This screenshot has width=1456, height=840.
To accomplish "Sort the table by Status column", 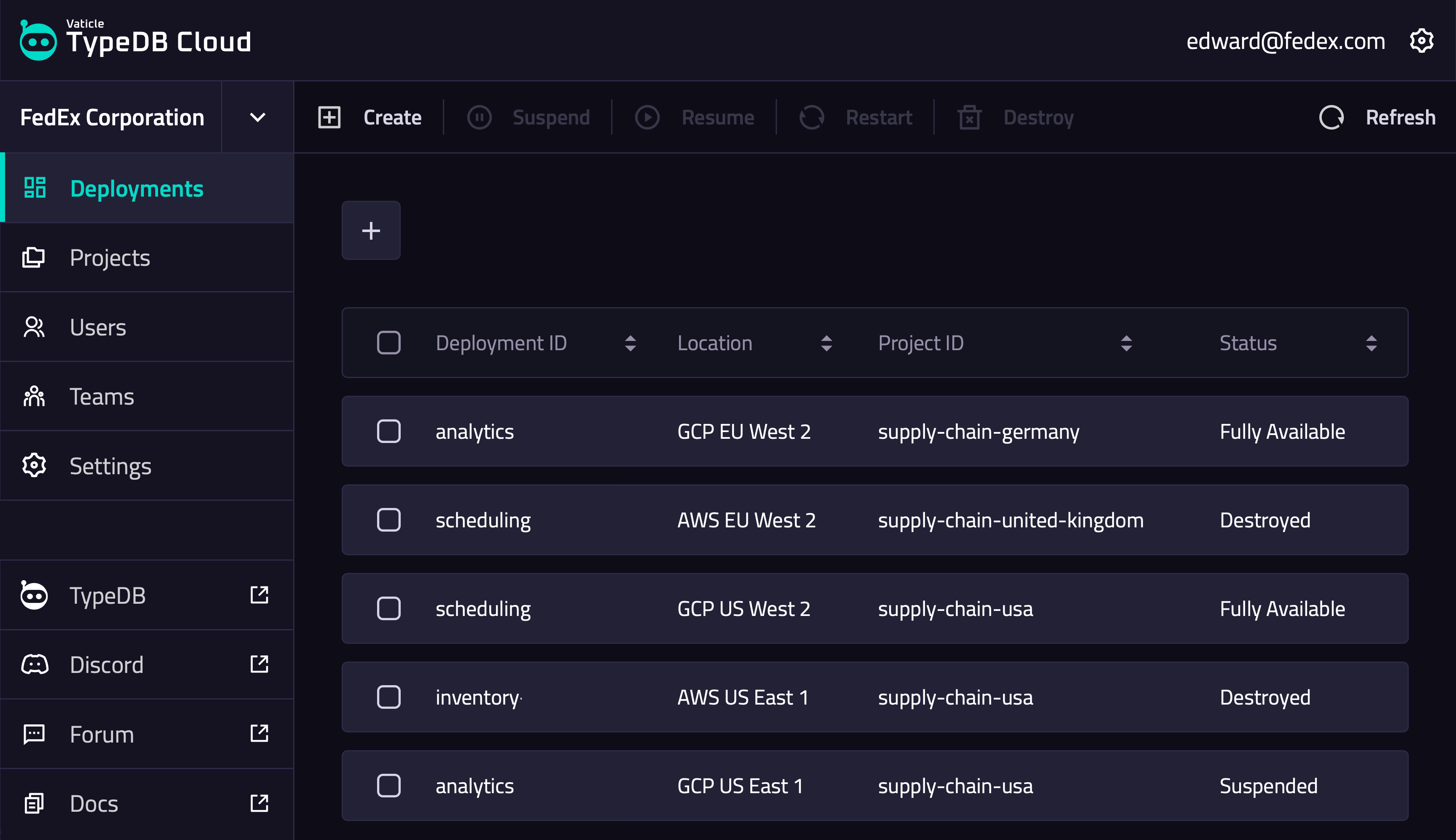I will click(x=1371, y=343).
